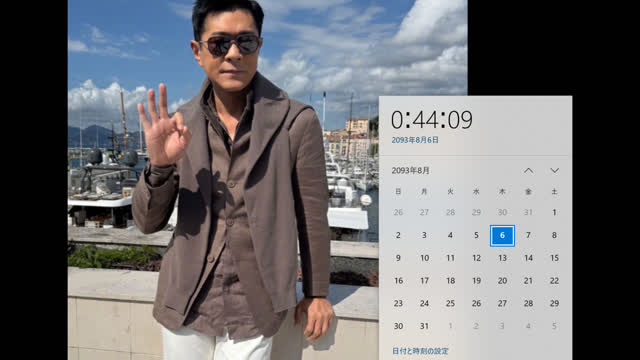Image resolution: width=640 pixels, height=360 pixels.
Task: Click the 2093年8月6日 date link
Action: click(415, 140)
